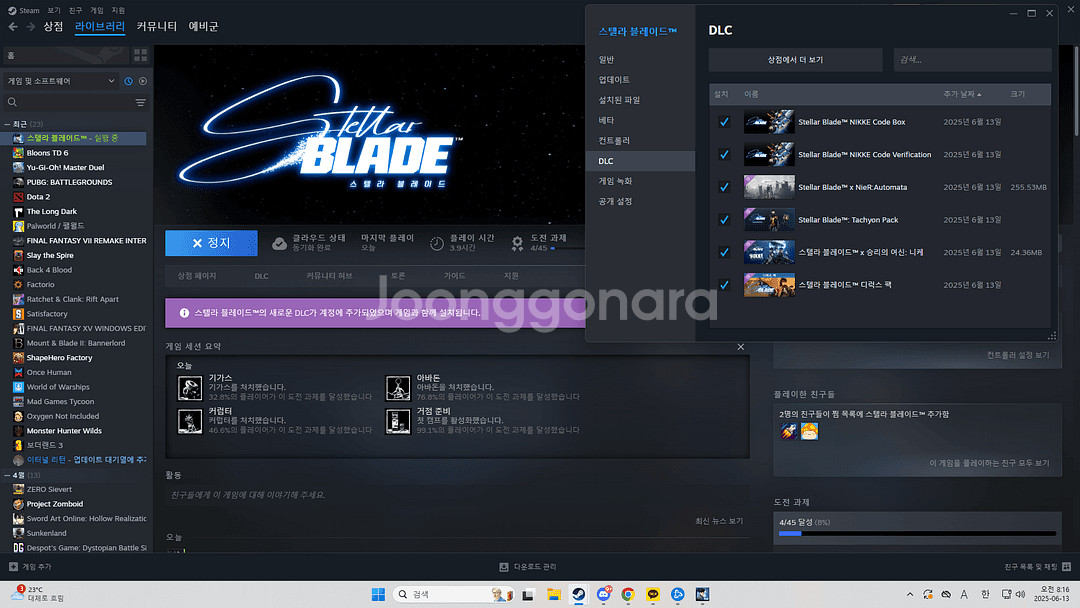
Task: Open achievements trophy icon near 4/45
Action: click(517, 243)
